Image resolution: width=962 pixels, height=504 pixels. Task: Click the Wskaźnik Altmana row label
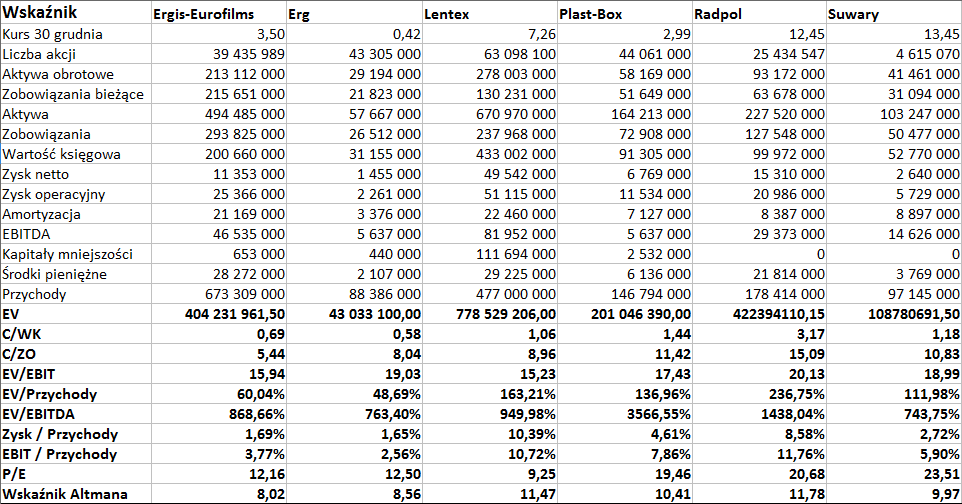click(75, 494)
